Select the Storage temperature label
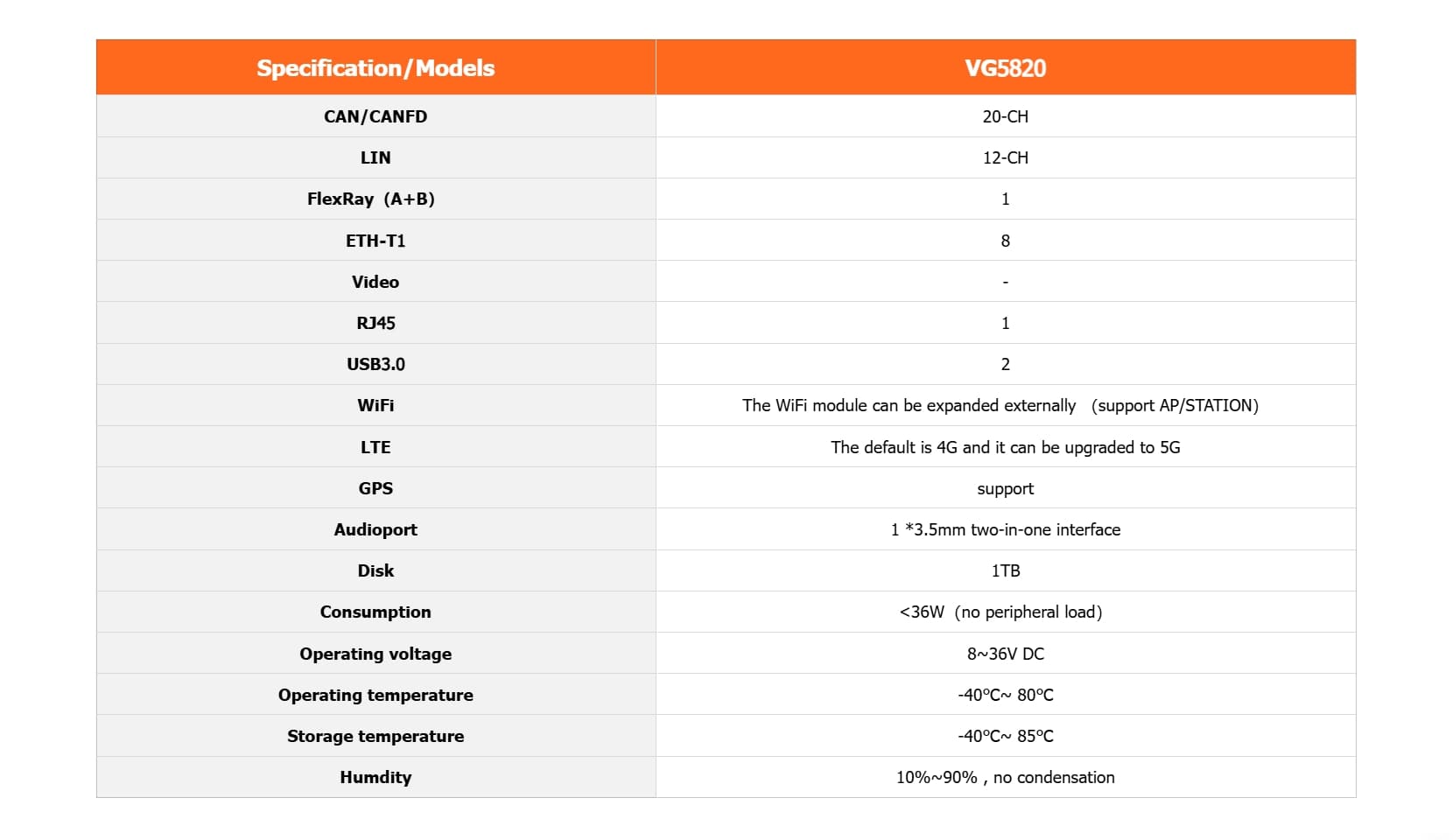The image size is (1453, 840). 376,736
